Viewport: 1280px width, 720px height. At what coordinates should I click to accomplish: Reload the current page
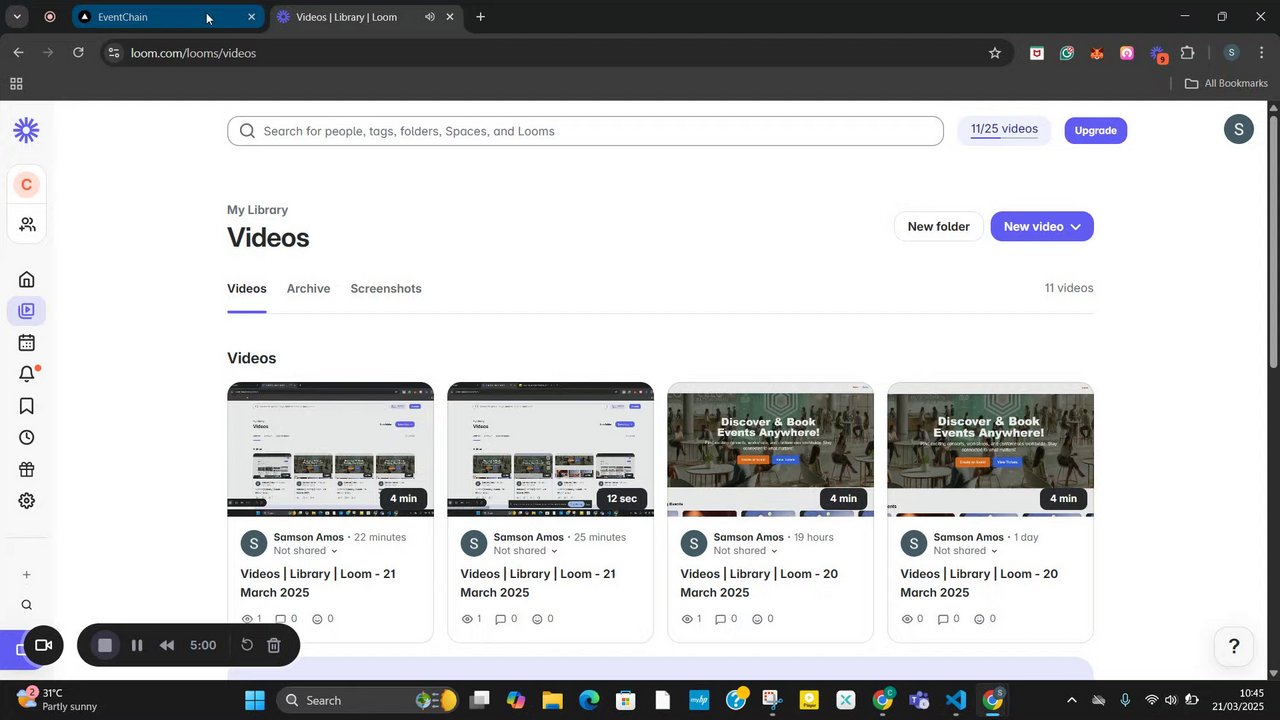click(78, 53)
